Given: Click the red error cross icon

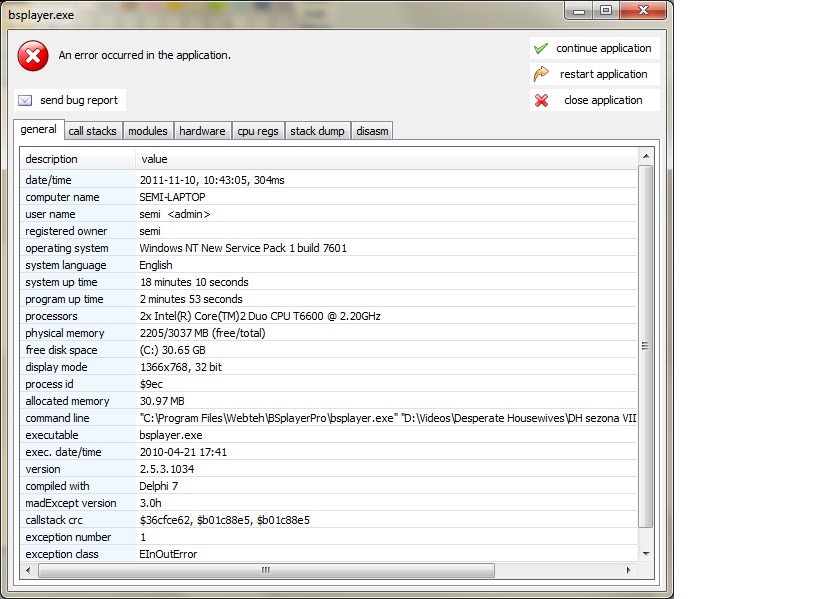Looking at the screenshot, I should click(33, 56).
